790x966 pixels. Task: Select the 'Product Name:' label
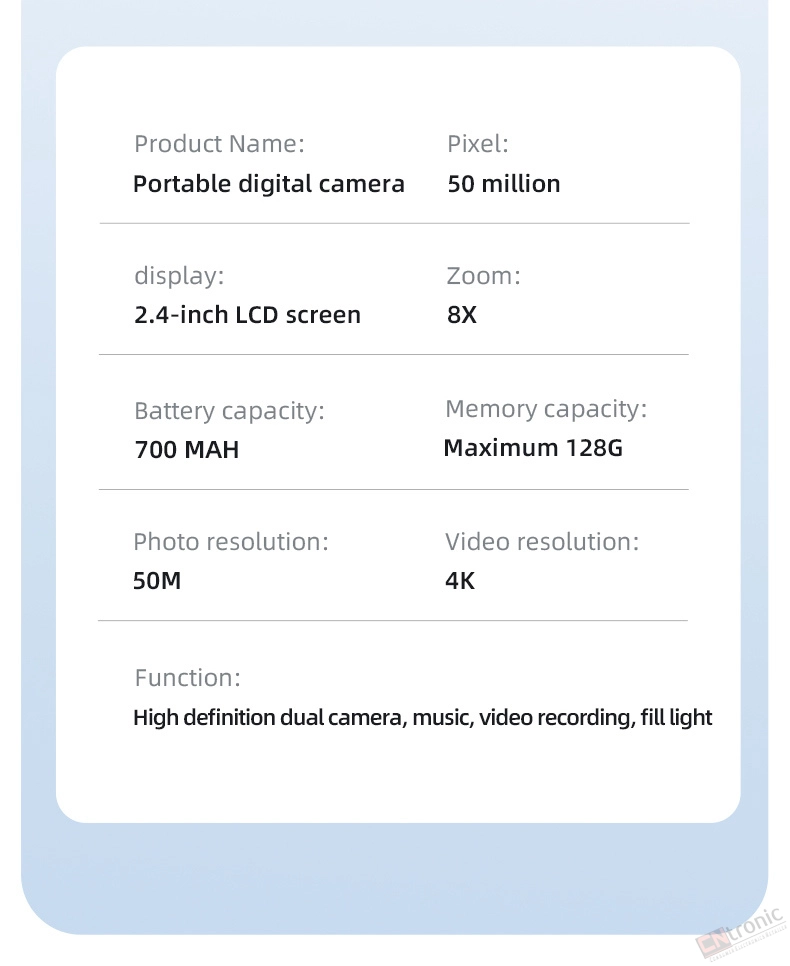[x=219, y=144]
